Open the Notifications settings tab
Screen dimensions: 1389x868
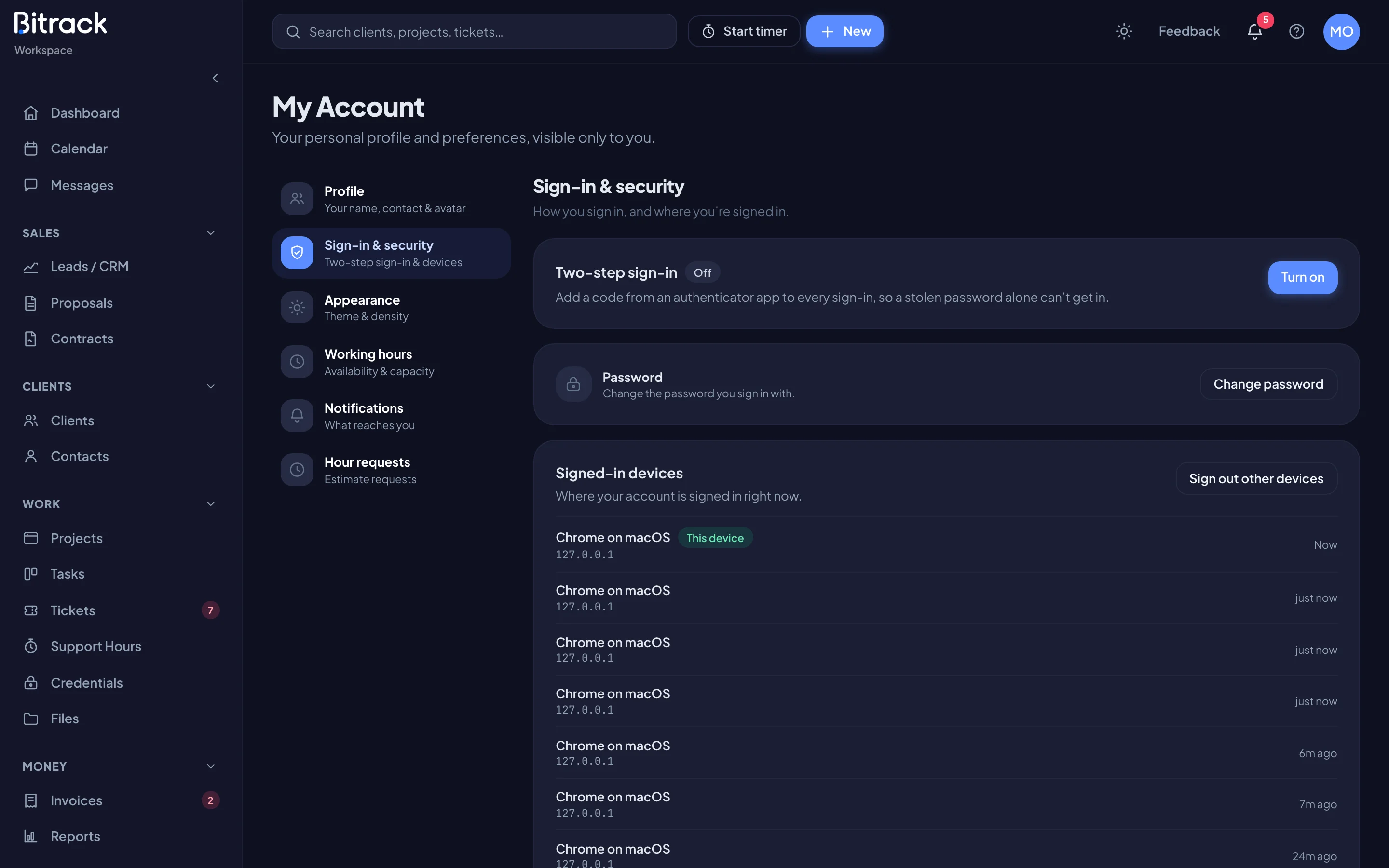pos(392,416)
